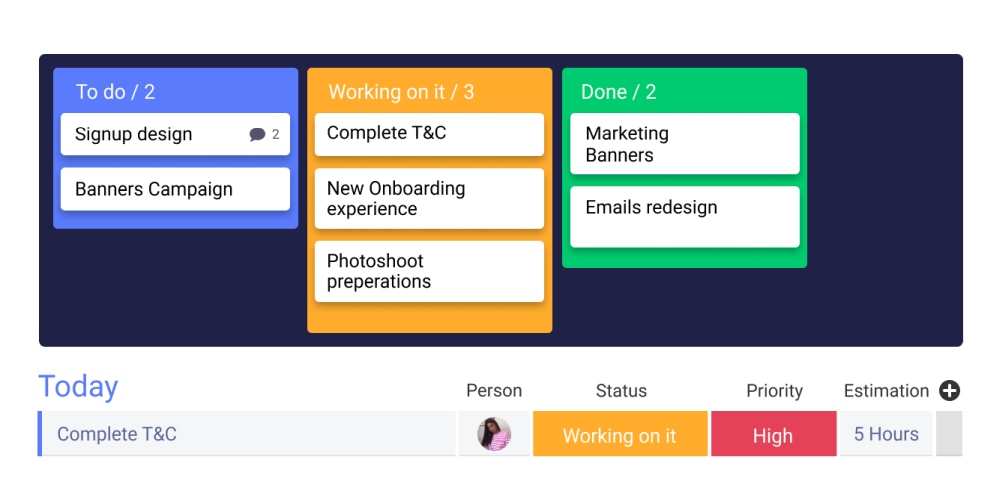Click the comment bubble icon on Signup design
Screen dimensions: 1000x500
coord(257,135)
